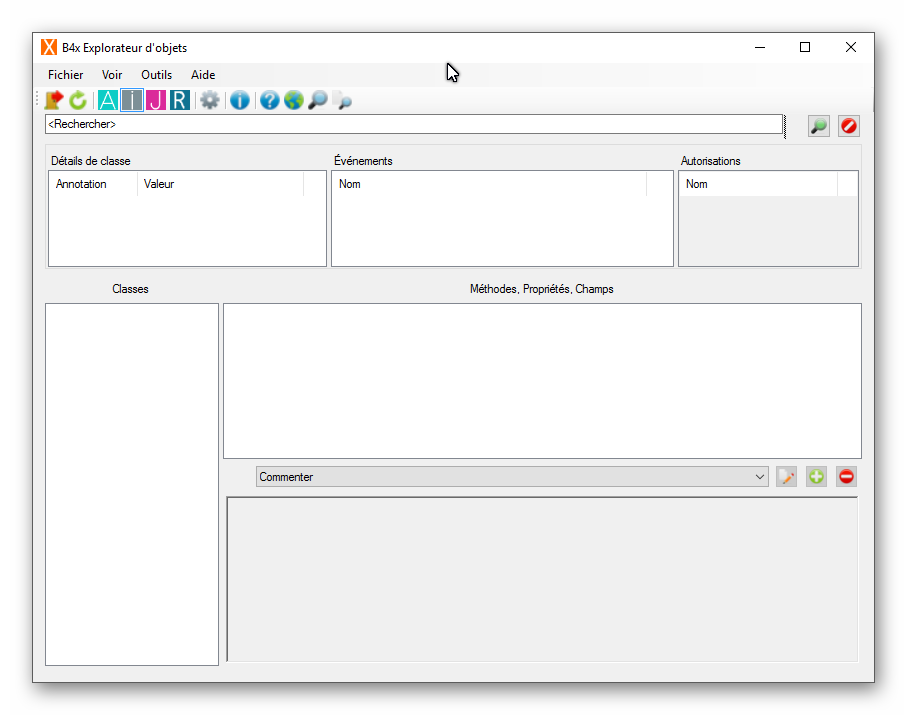Open the Aide menu
The image size is (907, 715).
pyautogui.click(x=203, y=75)
